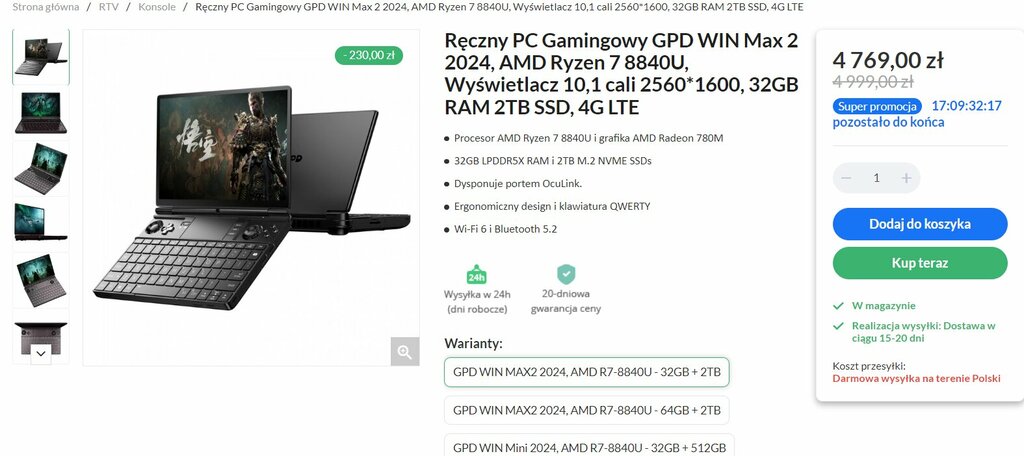Click the 24h shipping icon
This screenshot has height=456, width=1024.
[x=477, y=274]
